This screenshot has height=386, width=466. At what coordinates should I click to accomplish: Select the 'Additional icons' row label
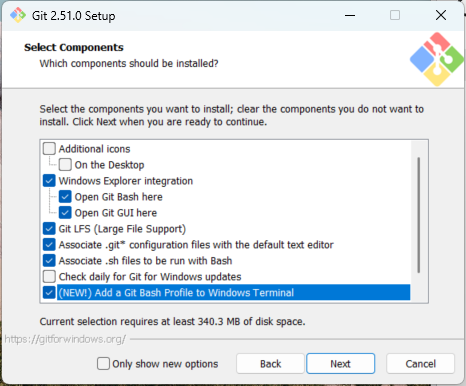click(94, 149)
